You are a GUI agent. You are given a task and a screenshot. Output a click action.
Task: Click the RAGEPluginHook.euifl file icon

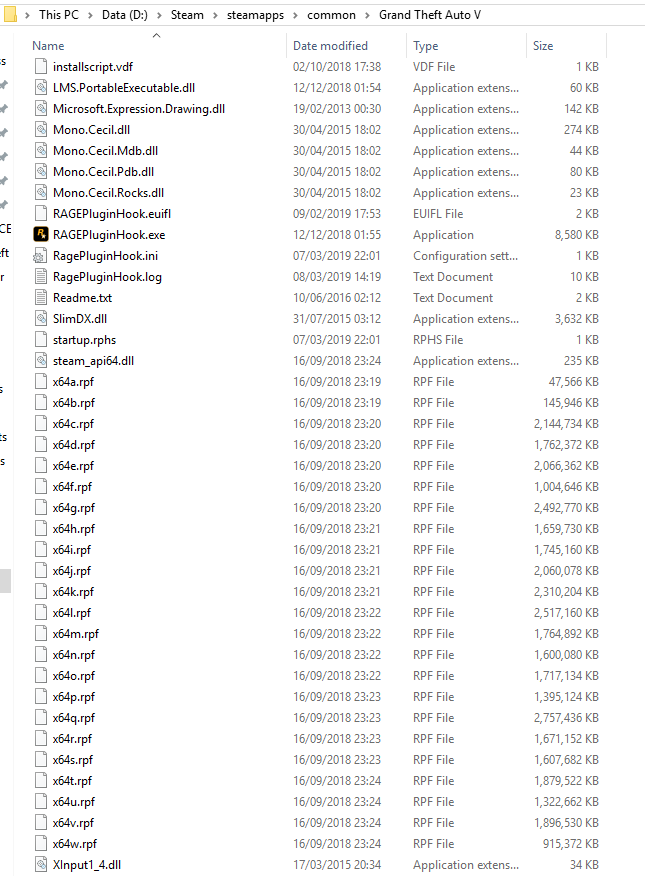(x=41, y=214)
